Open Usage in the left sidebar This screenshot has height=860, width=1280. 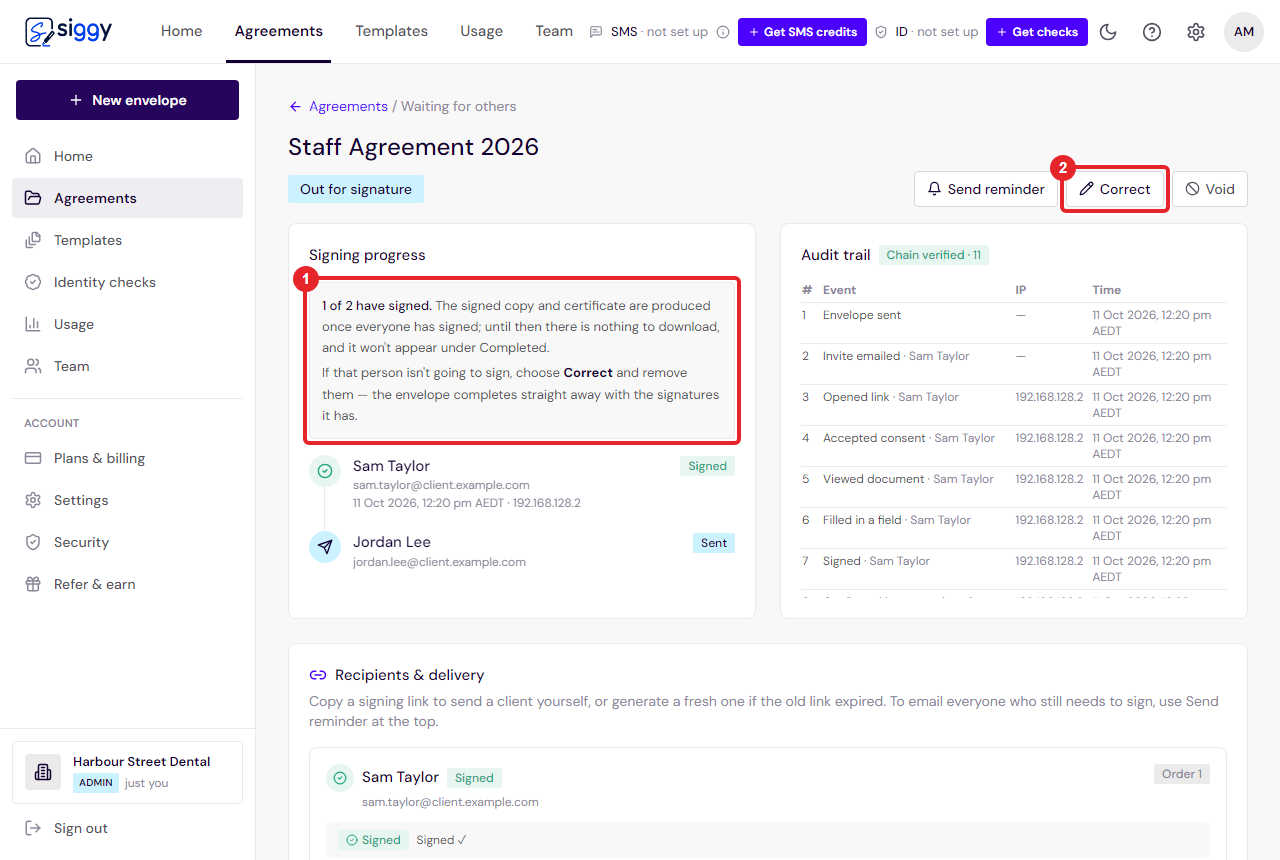click(x=127, y=324)
